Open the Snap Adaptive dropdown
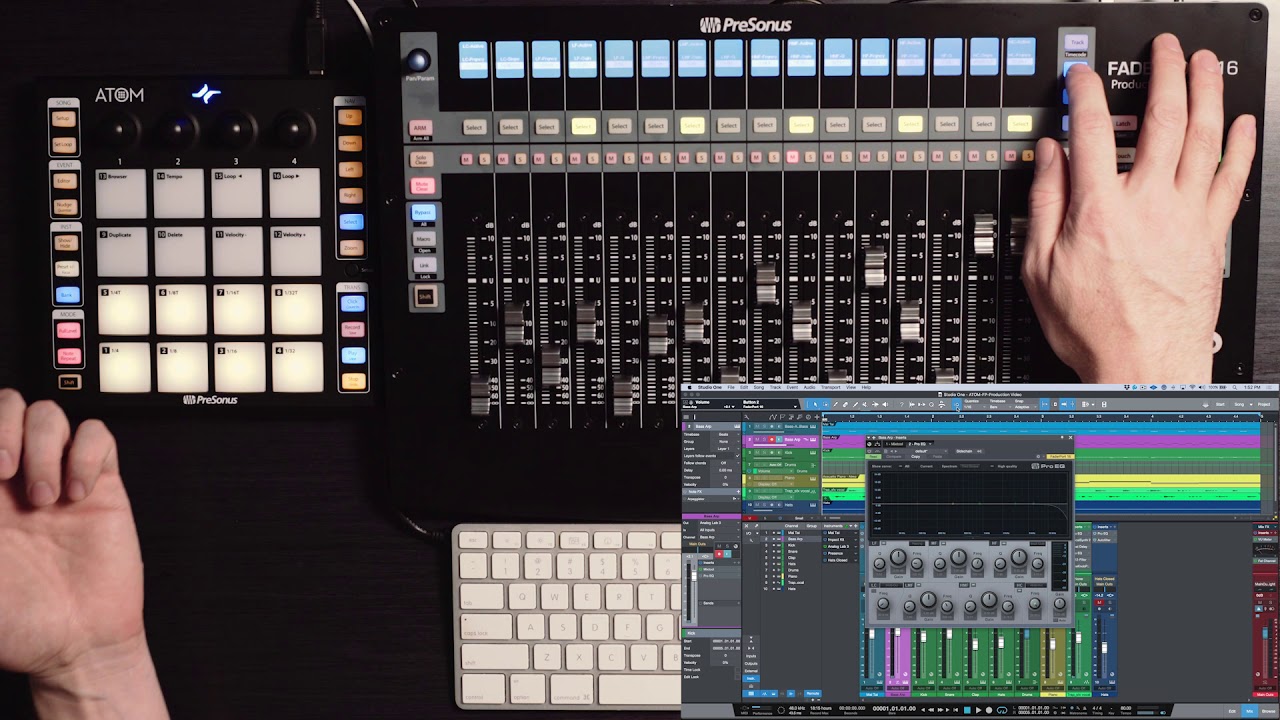Viewport: 1280px width, 720px height. [1025, 408]
